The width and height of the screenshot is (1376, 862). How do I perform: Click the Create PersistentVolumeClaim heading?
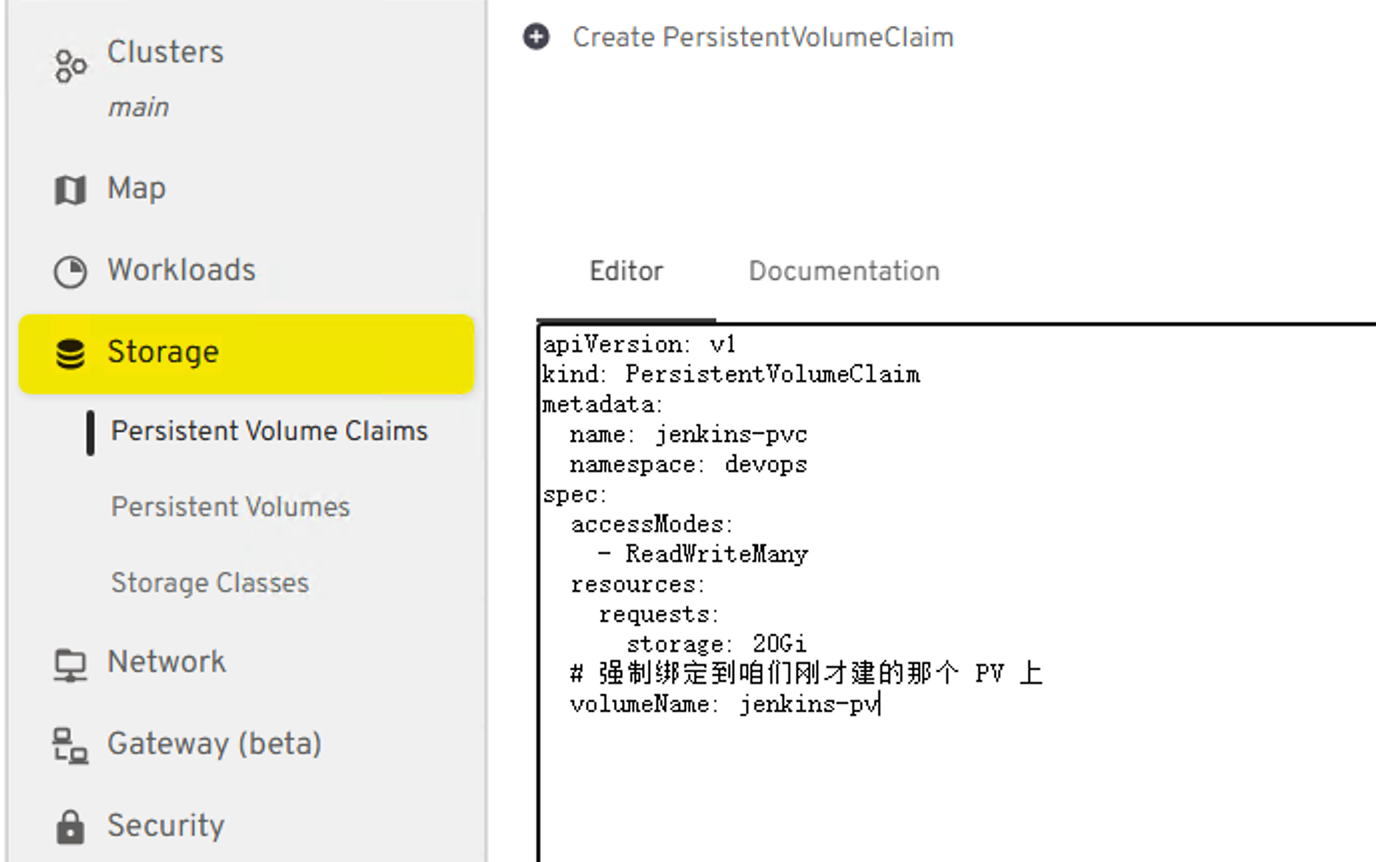tap(762, 38)
